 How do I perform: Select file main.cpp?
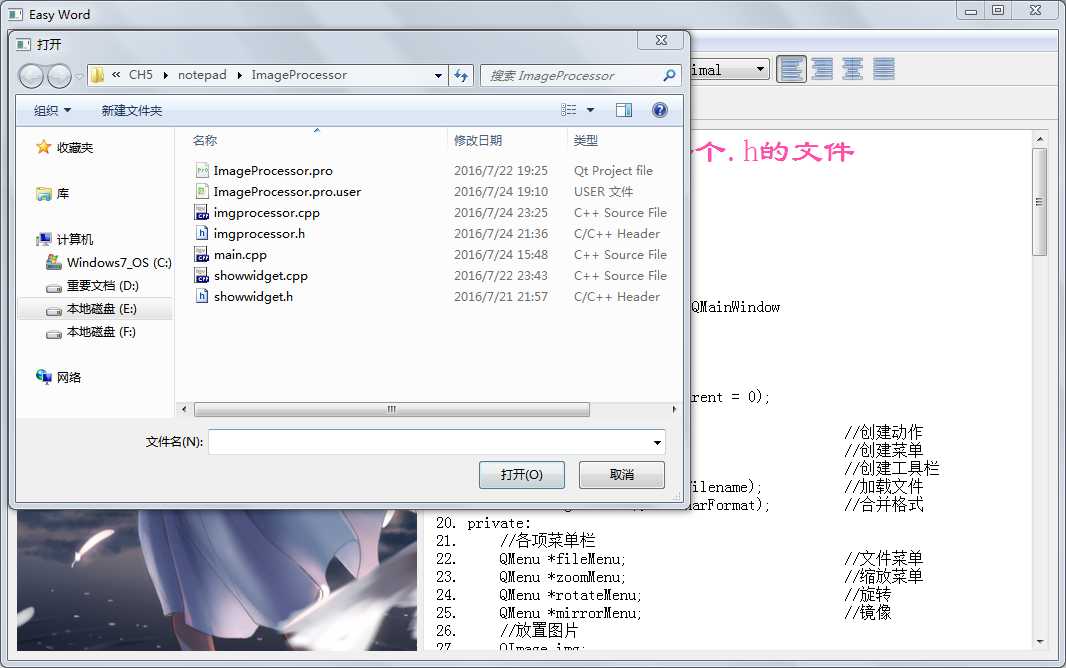pos(240,255)
